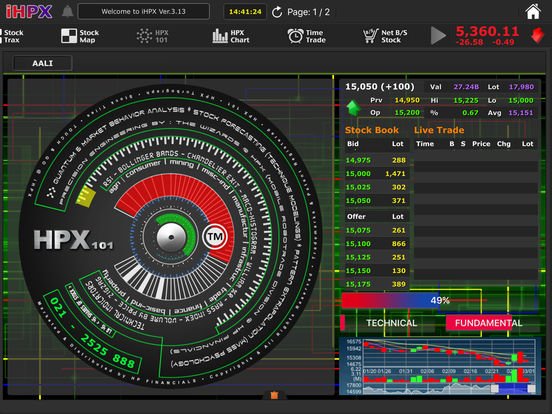552x414 pixels.
Task: Open the candlestick chart thumbnail
Action: click(440, 366)
